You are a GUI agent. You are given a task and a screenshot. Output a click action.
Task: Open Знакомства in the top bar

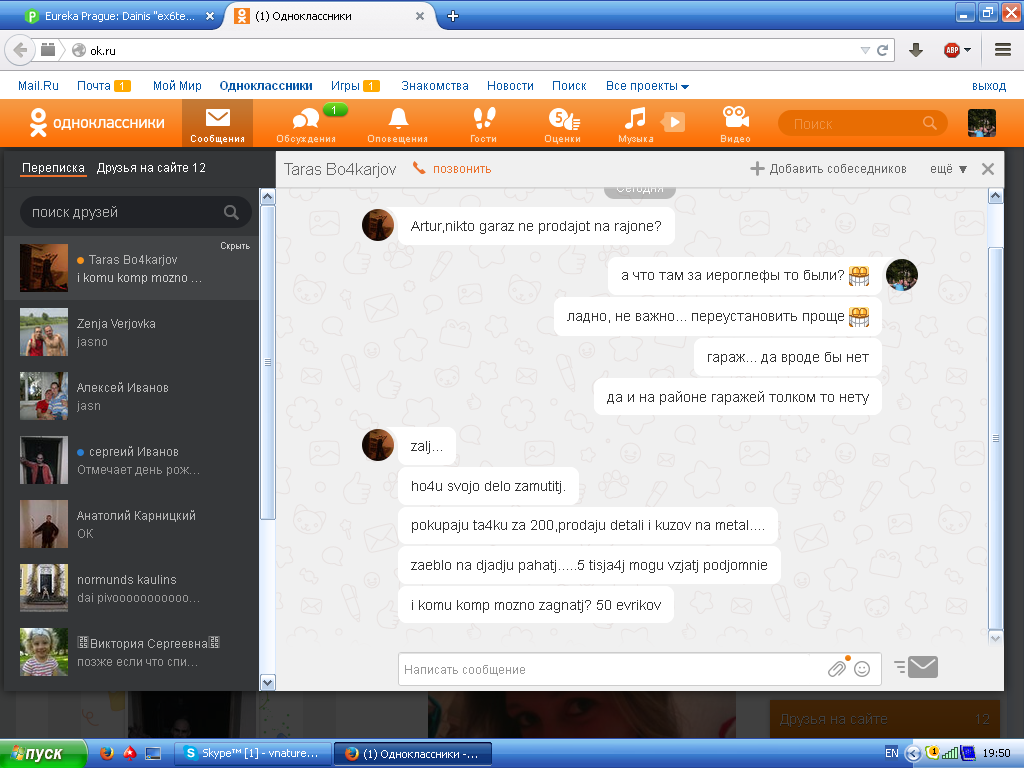tap(435, 86)
